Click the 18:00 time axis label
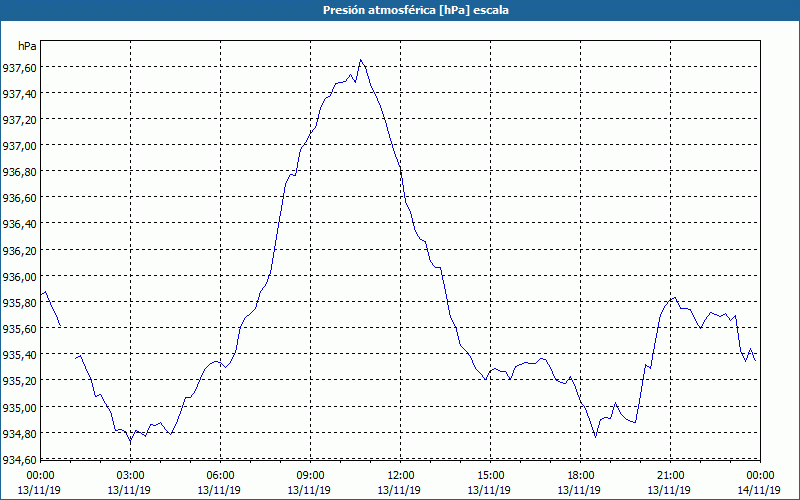Viewport: 800px width, 500px height. click(x=581, y=476)
